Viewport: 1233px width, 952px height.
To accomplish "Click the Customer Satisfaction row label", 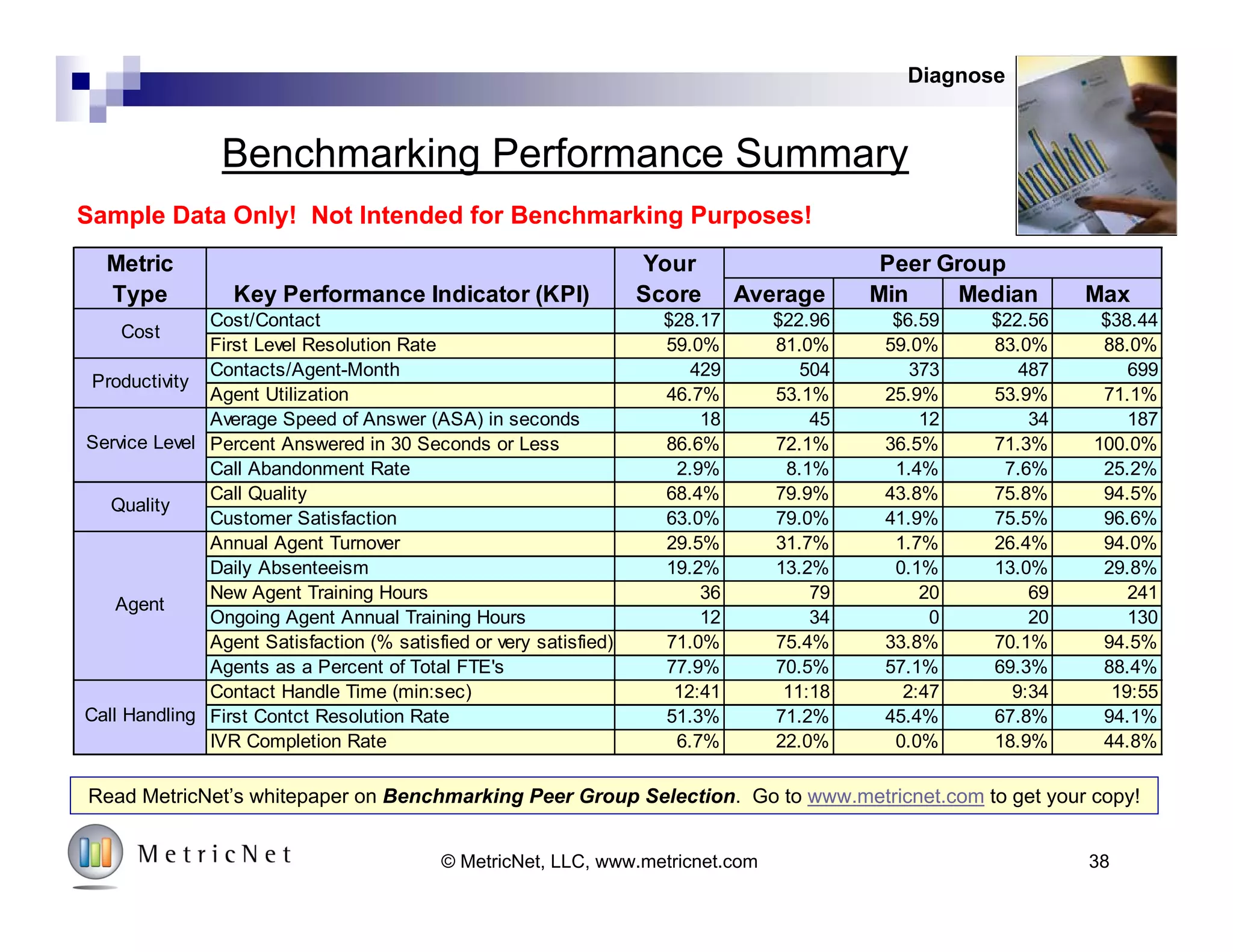I will coord(303,518).
